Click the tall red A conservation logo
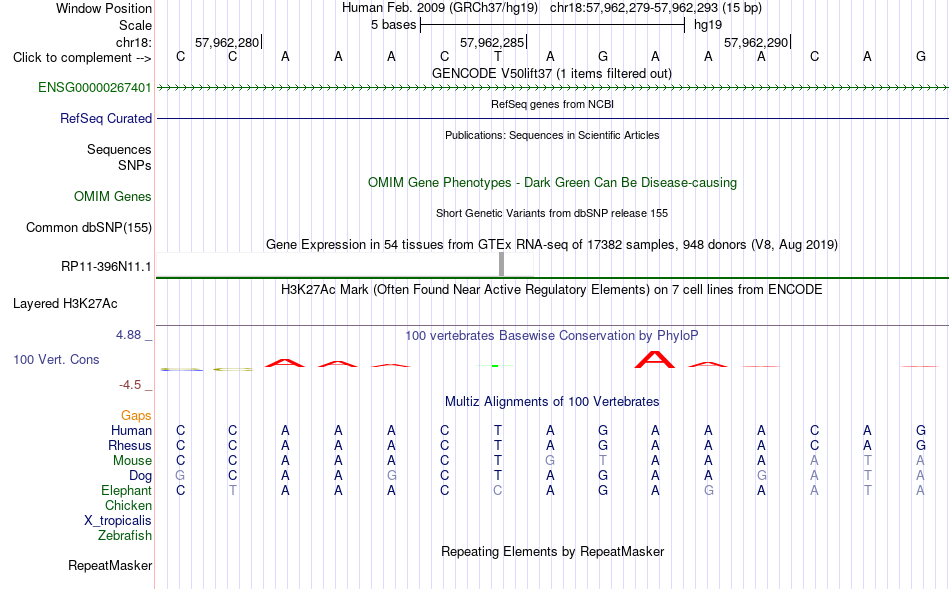This screenshot has height=589, width=950. [x=654, y=359]
